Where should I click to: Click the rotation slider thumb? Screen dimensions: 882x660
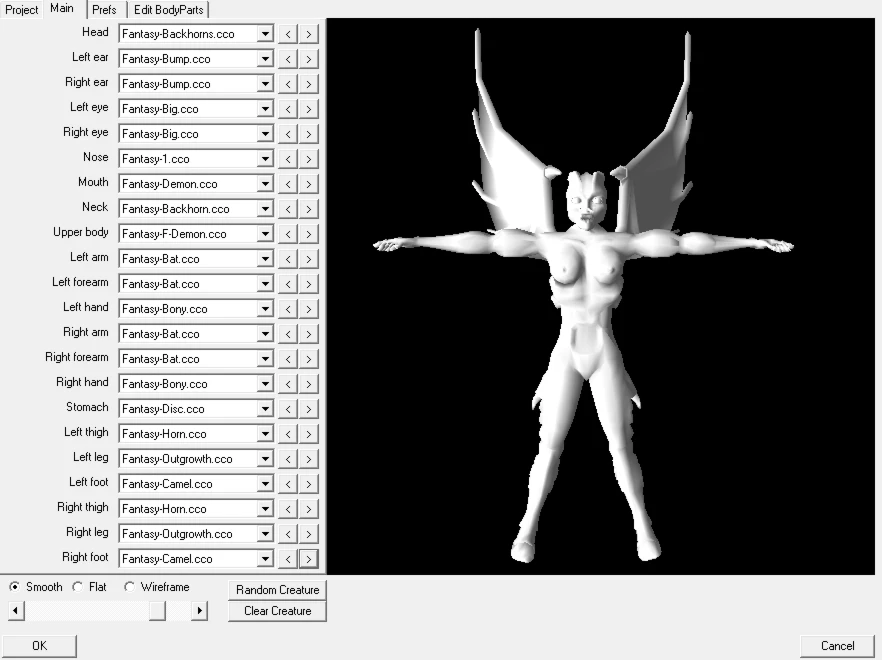click(x=157, y=610)
